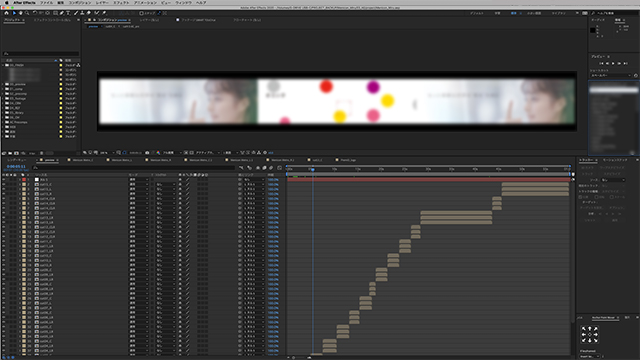Image resolution: width=640 pixels, height=360 pixels.
Task: Hide layer 2 using its eye icon
Action: coord(4,184)
